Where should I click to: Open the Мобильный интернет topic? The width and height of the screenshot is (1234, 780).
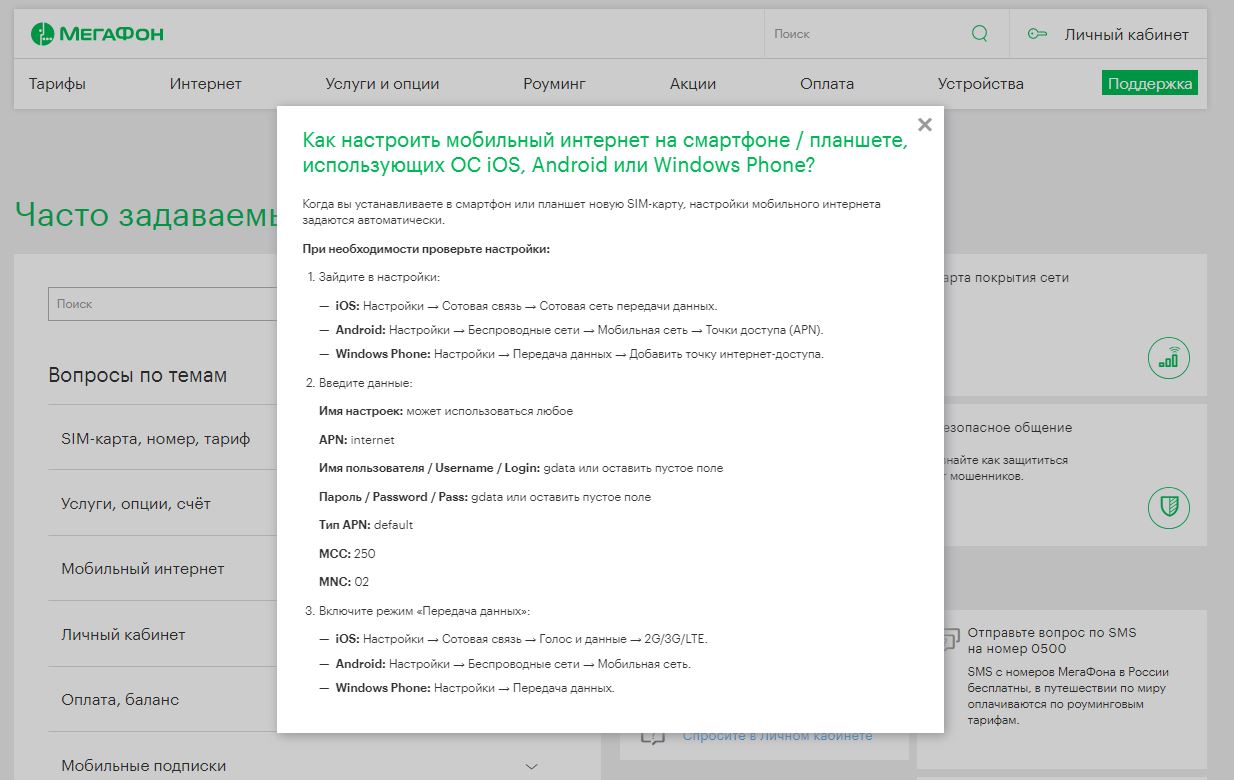click(x=143, y=569)
